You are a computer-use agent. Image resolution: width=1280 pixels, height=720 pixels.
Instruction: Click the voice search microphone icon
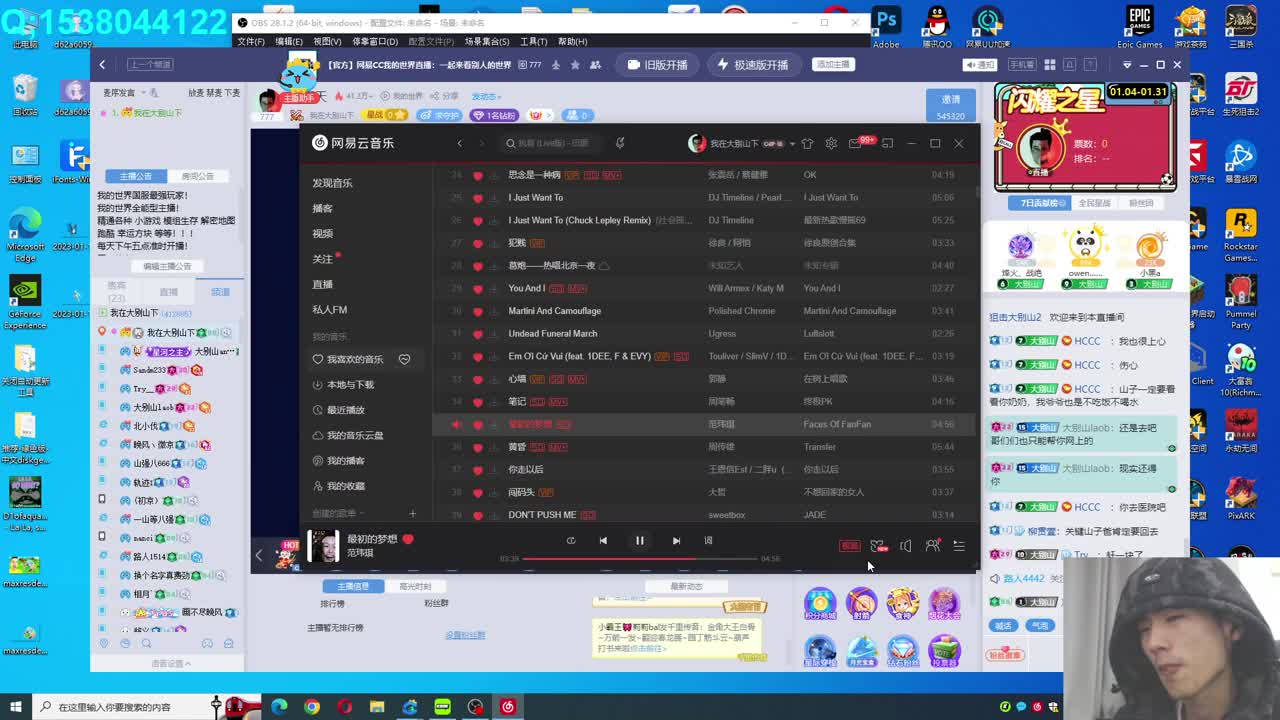coord(620,143)
